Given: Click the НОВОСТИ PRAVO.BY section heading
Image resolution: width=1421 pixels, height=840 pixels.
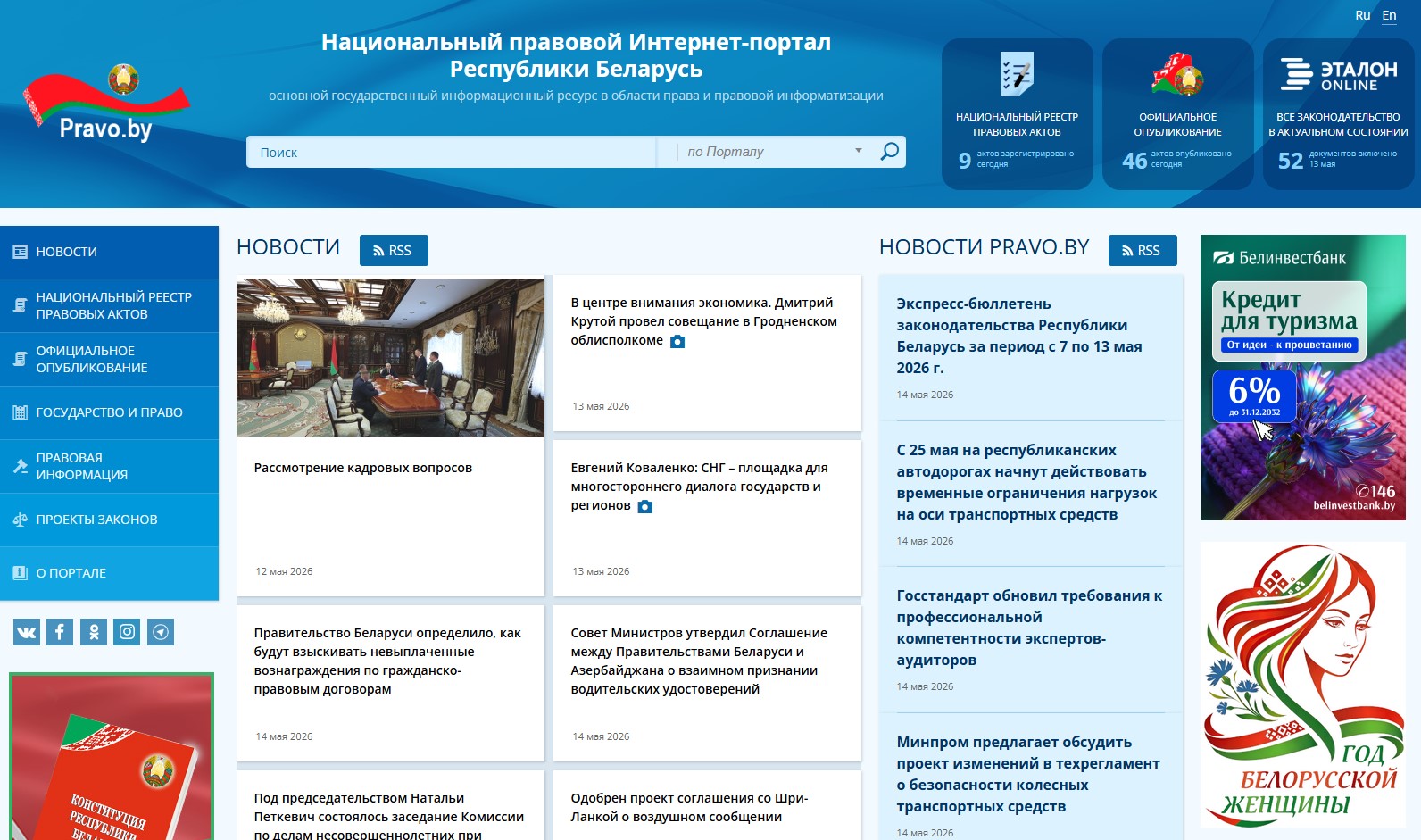Looking at the screenshot, I should click(x=985, y=247).
